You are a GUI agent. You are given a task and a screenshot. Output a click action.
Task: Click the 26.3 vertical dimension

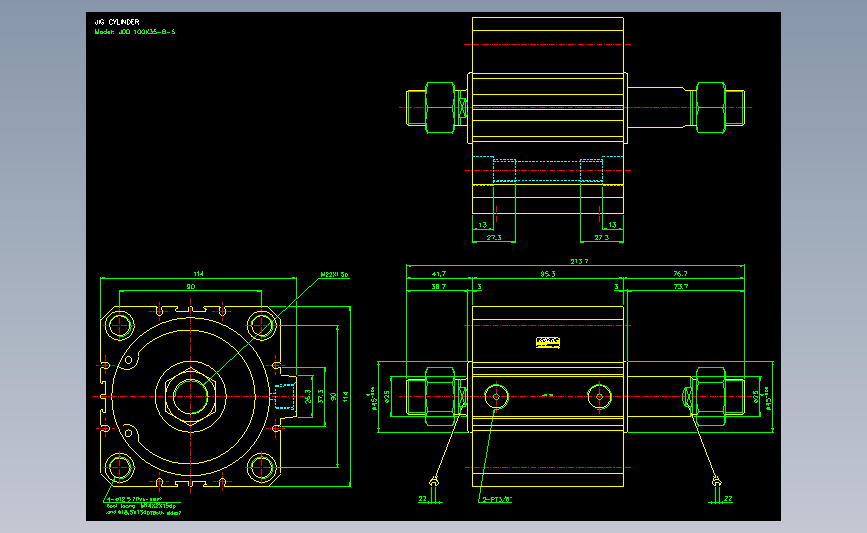click(307, 396)
